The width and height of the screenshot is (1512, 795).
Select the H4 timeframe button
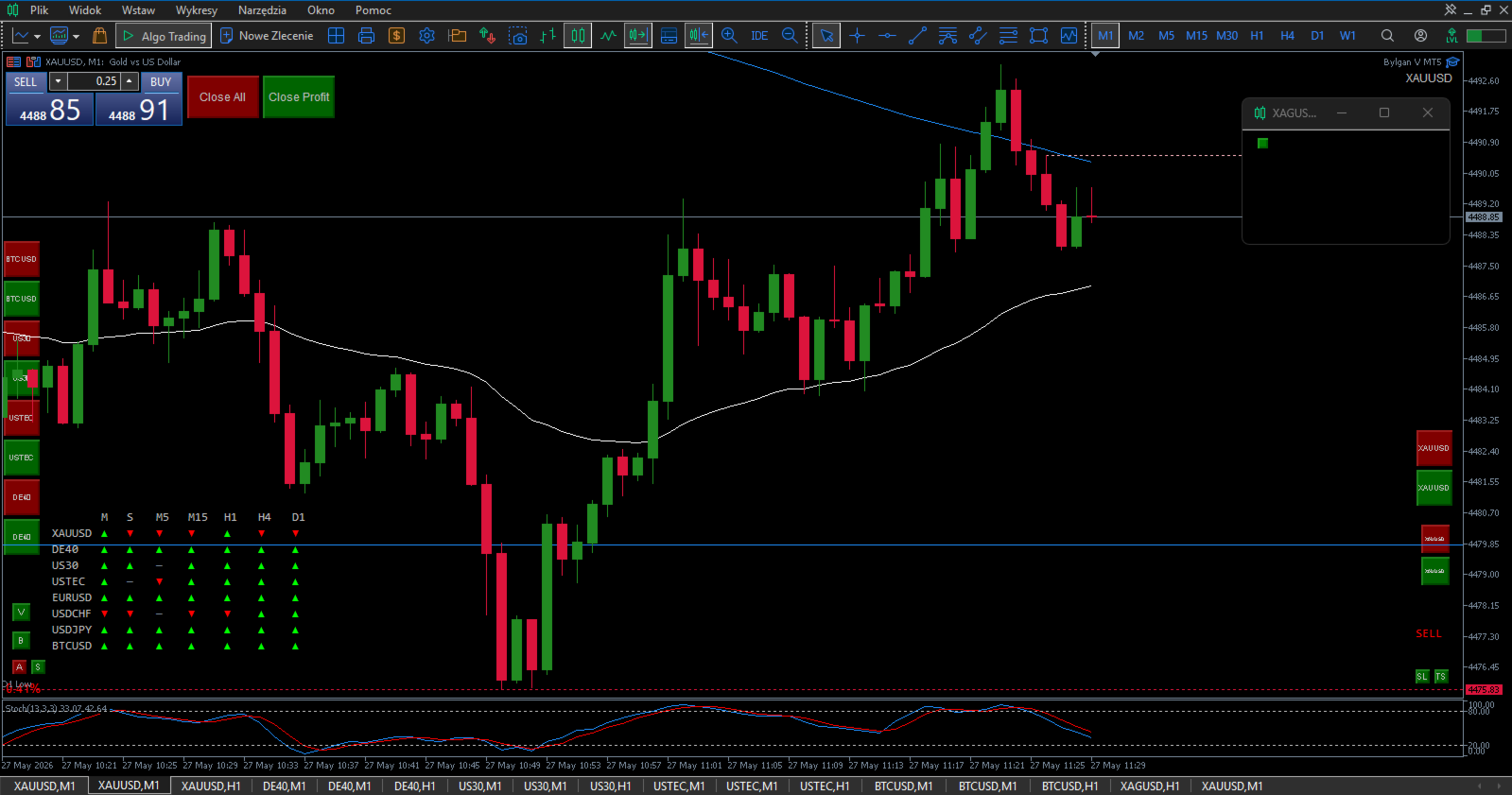tap(1287, 36)
